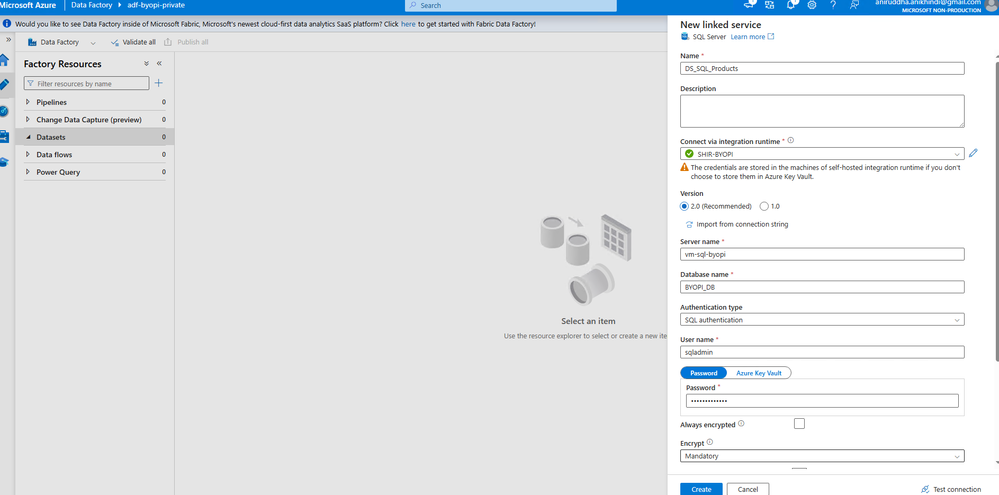Screen dimensions: 999x495
Task: Click the Create button
Action: [x=701, y=489]
